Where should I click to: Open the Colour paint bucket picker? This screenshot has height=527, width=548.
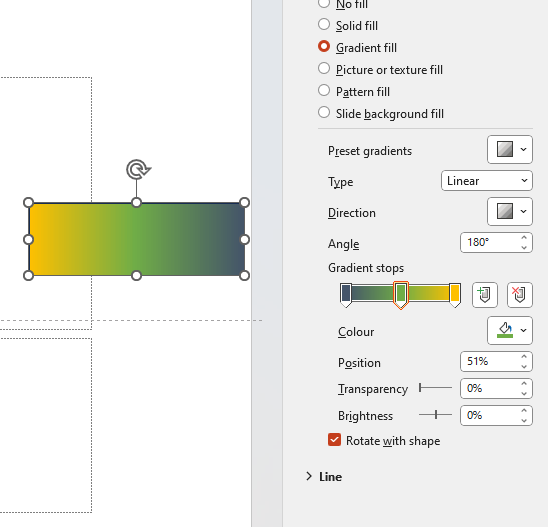click(x=510, y=331)
